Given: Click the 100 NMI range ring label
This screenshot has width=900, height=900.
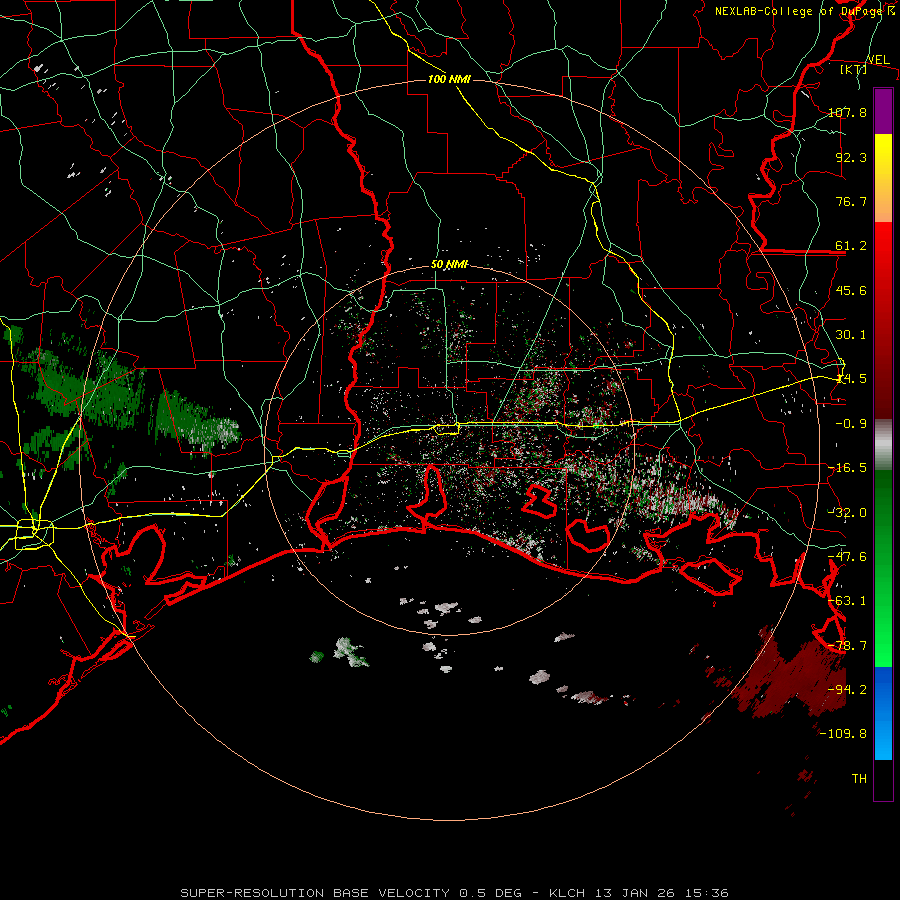Looking at the screenshot, I should [x=449, y=79].
